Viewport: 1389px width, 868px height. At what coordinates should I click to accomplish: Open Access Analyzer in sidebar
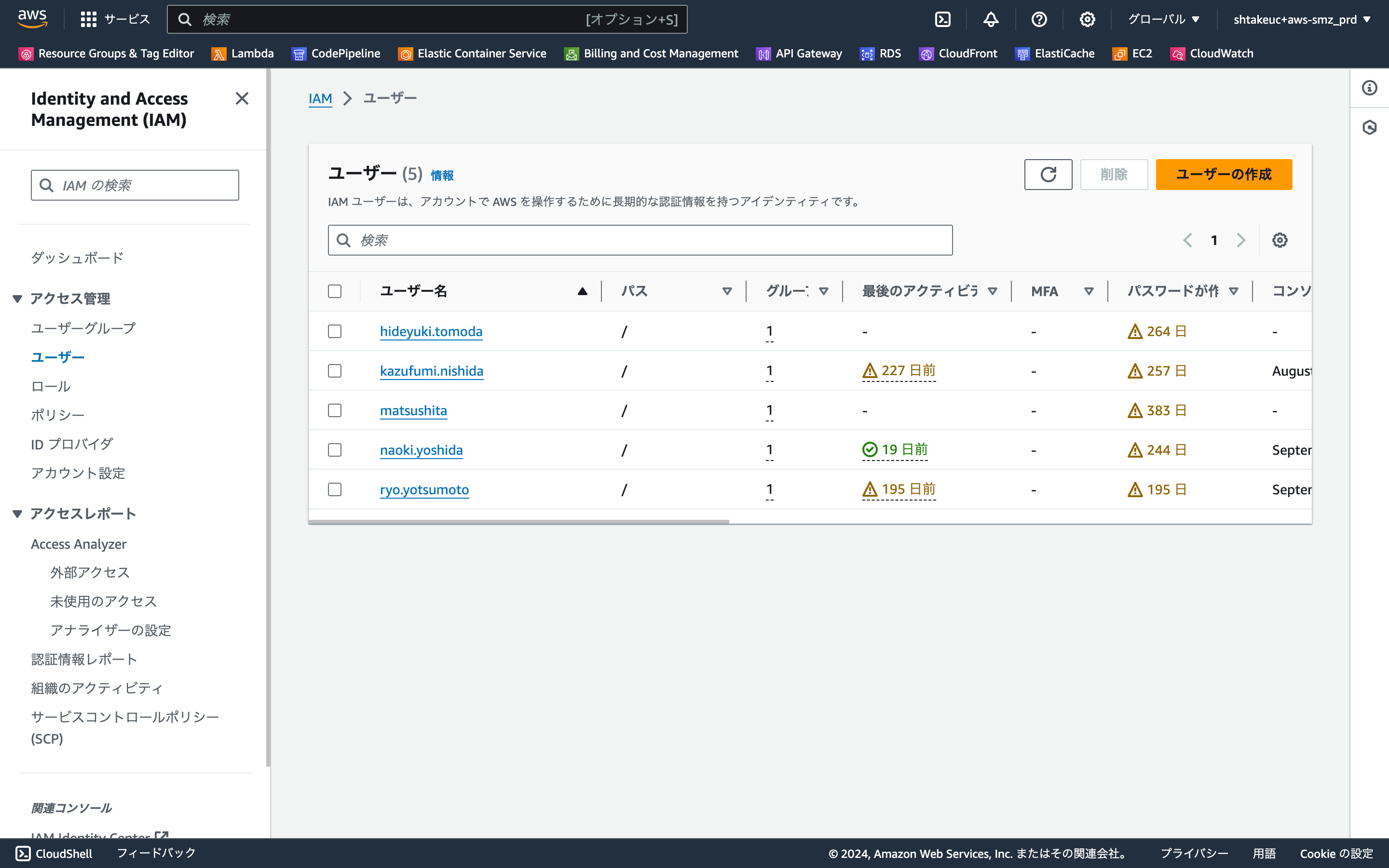(79, 544)
